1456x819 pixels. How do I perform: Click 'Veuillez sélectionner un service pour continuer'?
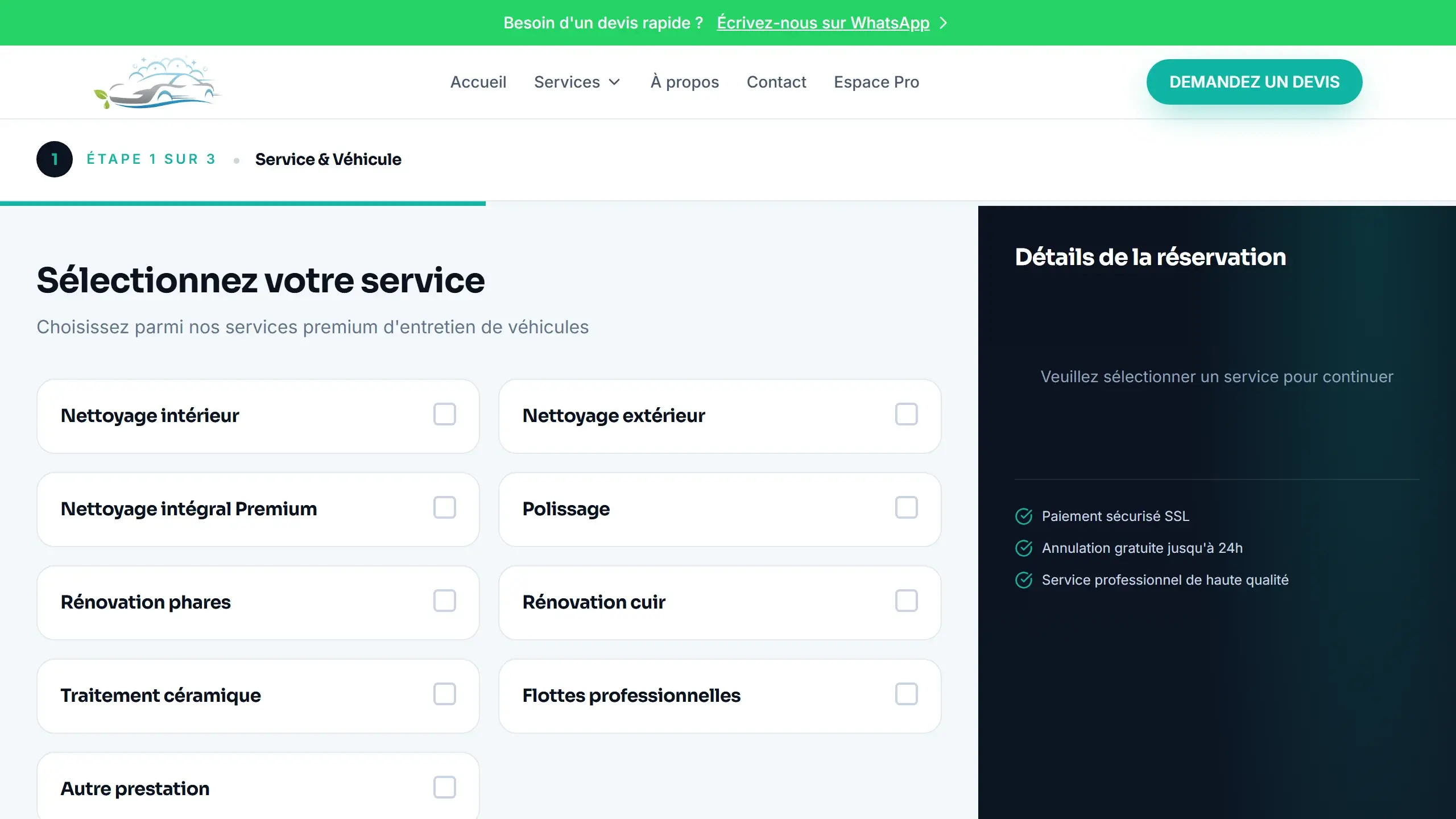pyautogui.click(x=1217, y=377)
